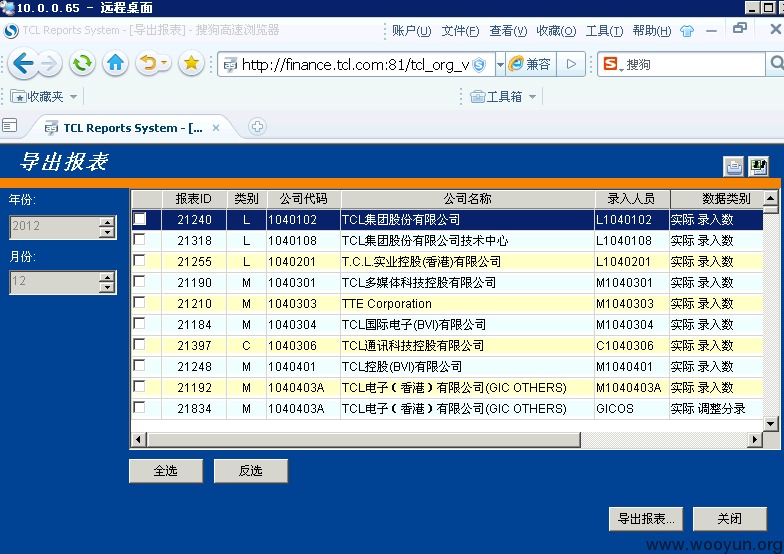Open the 账户(U) menu
The height and width of the screenshot is (554, 784).
click(x=412, y=31)
